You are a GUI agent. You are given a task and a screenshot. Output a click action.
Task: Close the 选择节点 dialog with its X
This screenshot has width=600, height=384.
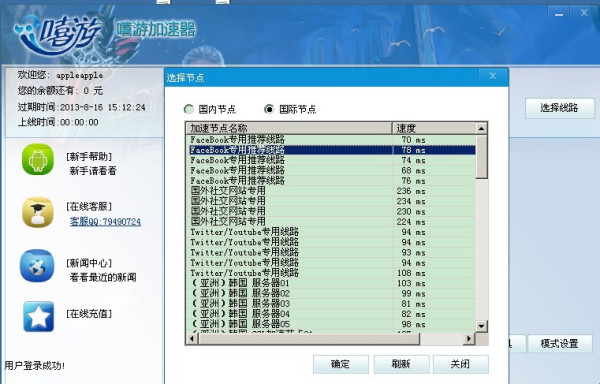[493, 76]
